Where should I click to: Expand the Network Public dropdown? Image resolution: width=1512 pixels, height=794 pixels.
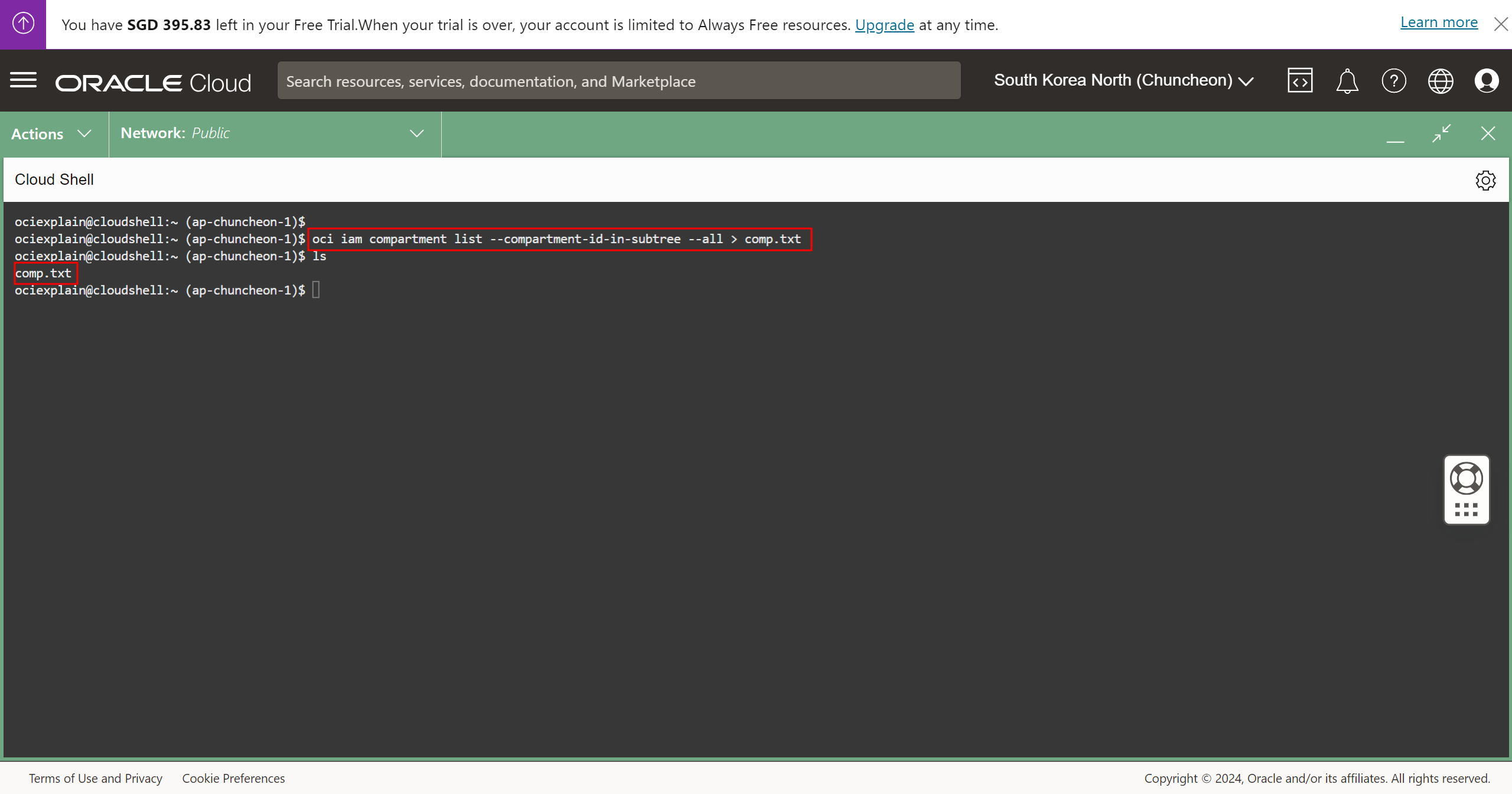point(273,134)
